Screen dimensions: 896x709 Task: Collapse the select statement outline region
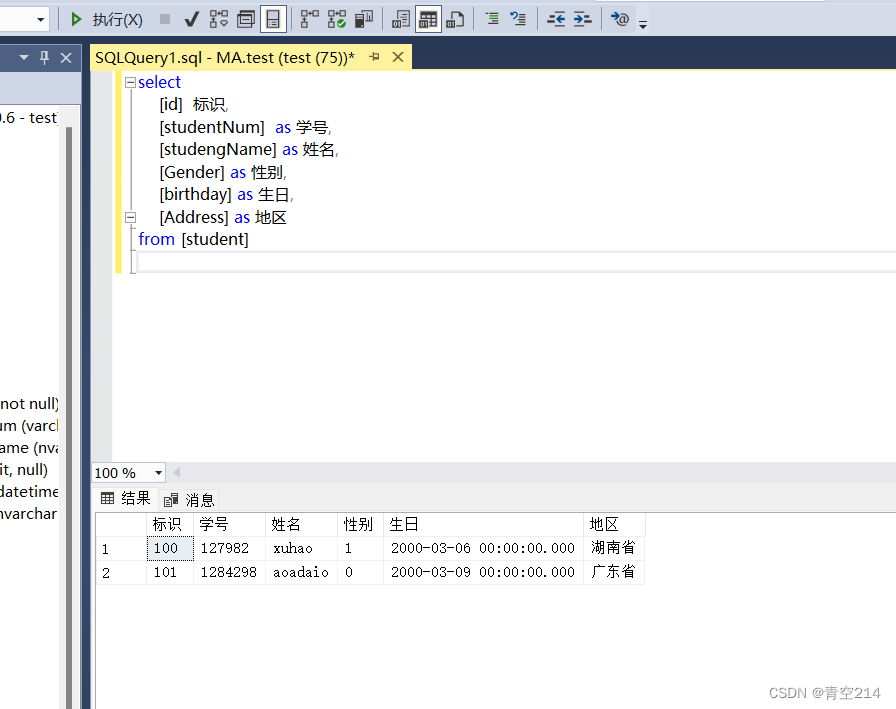click(131, 82)
